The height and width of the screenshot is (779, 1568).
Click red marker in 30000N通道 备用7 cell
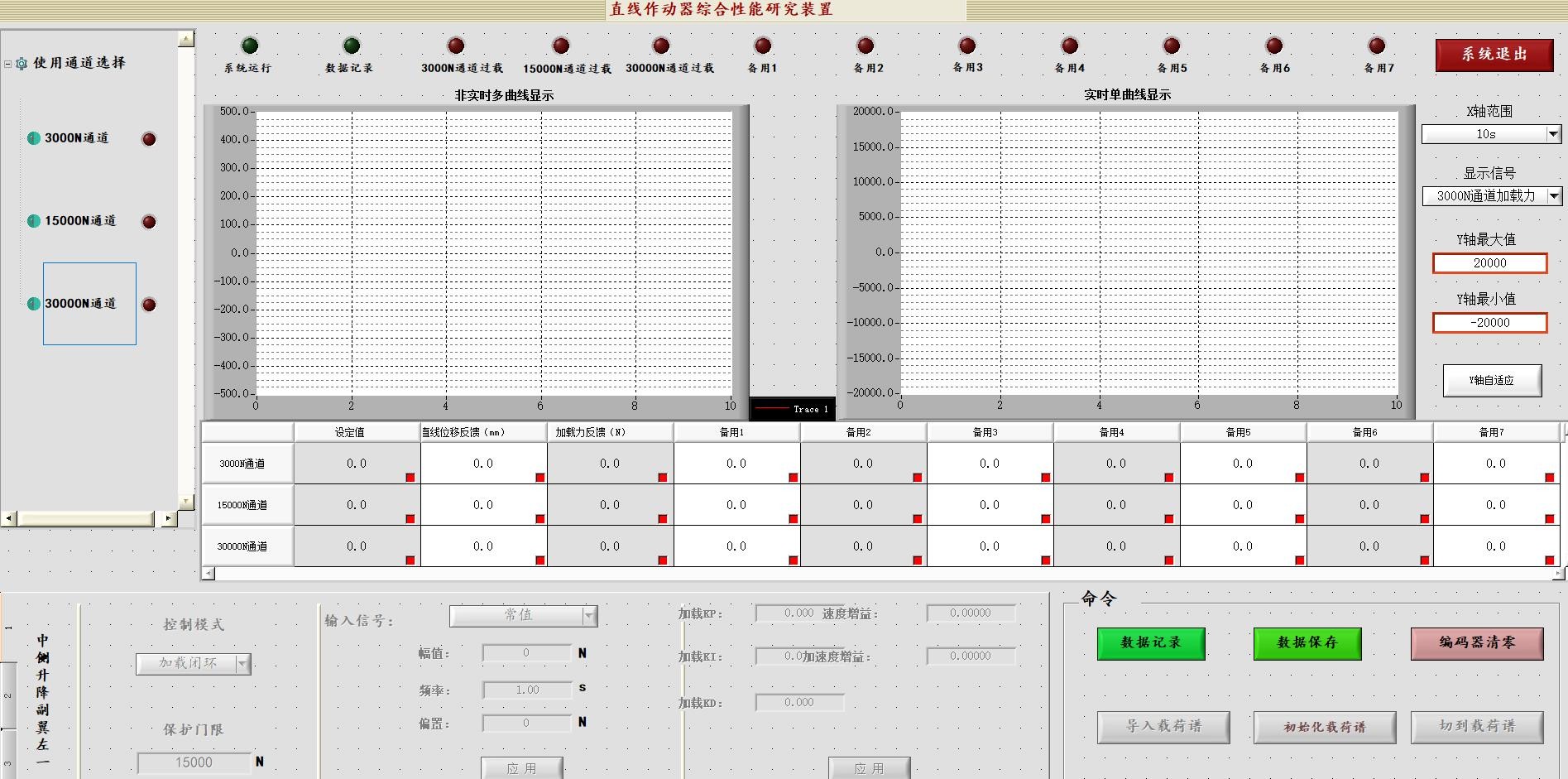click(1550, 560)
